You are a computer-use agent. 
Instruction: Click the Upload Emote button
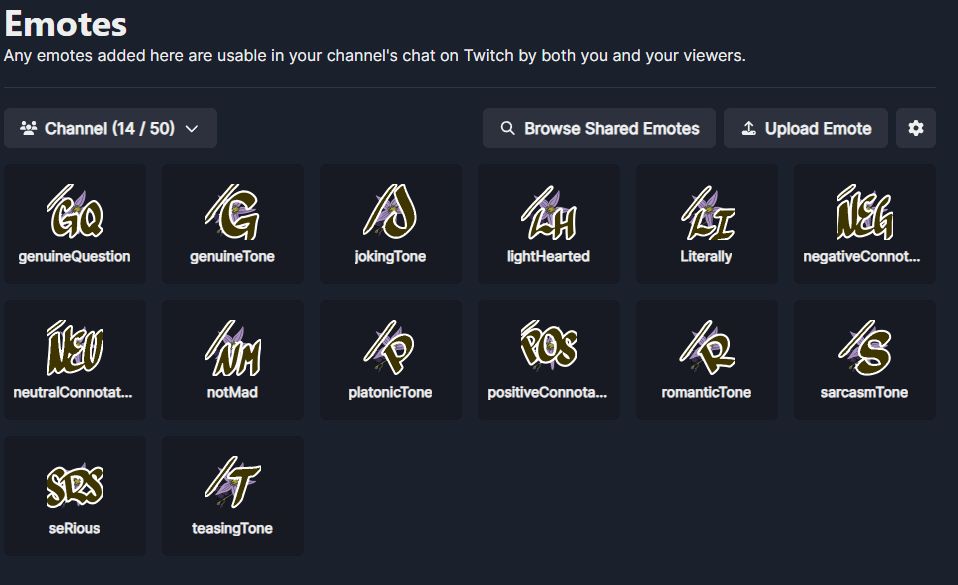[x=805, y=128]
